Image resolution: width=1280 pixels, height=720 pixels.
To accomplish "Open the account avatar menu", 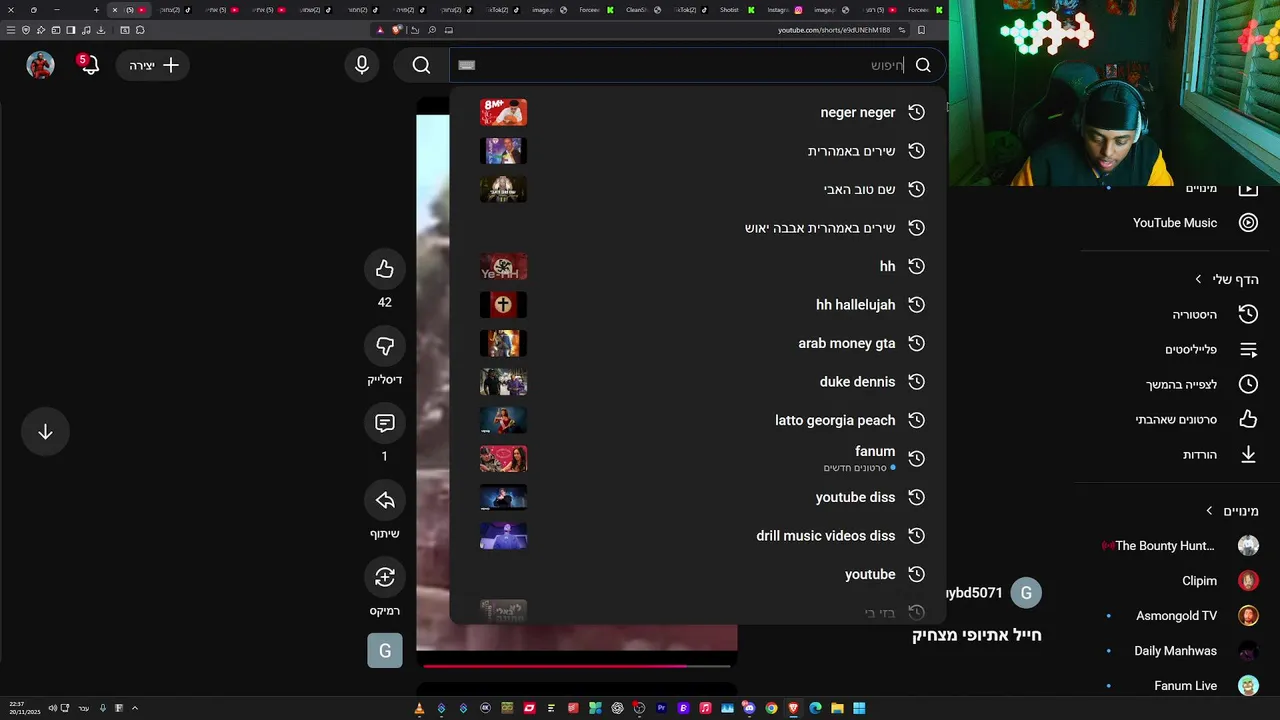I will click(x=40, y=65).
